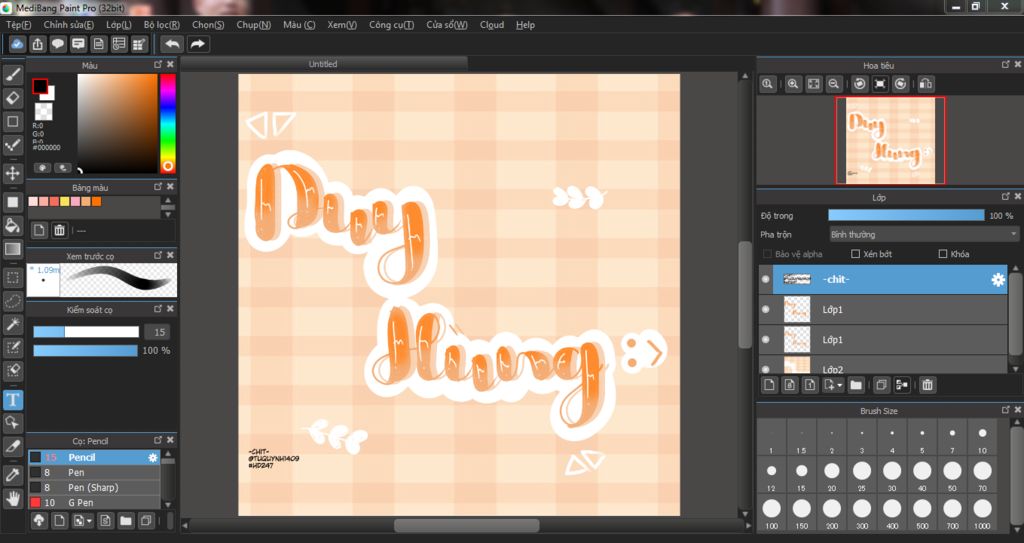Open the Chỉnh sửa(E) menu
Viewport: 1024px width, 543px height.
tap(69, 25)
